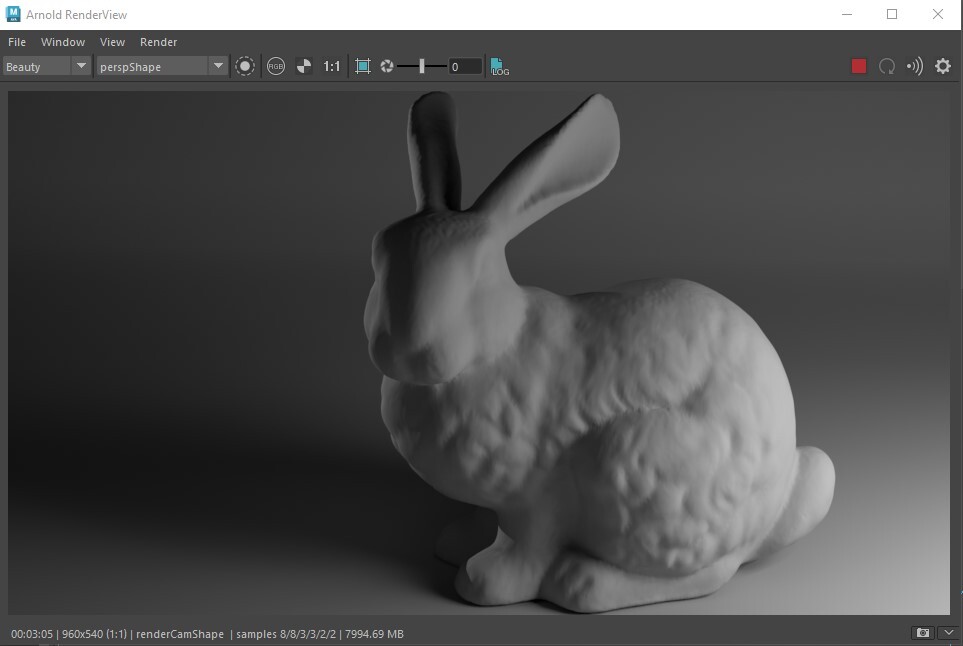Set zoom to 1:1 actual size
963x646 pixels.
click(332, 67)
